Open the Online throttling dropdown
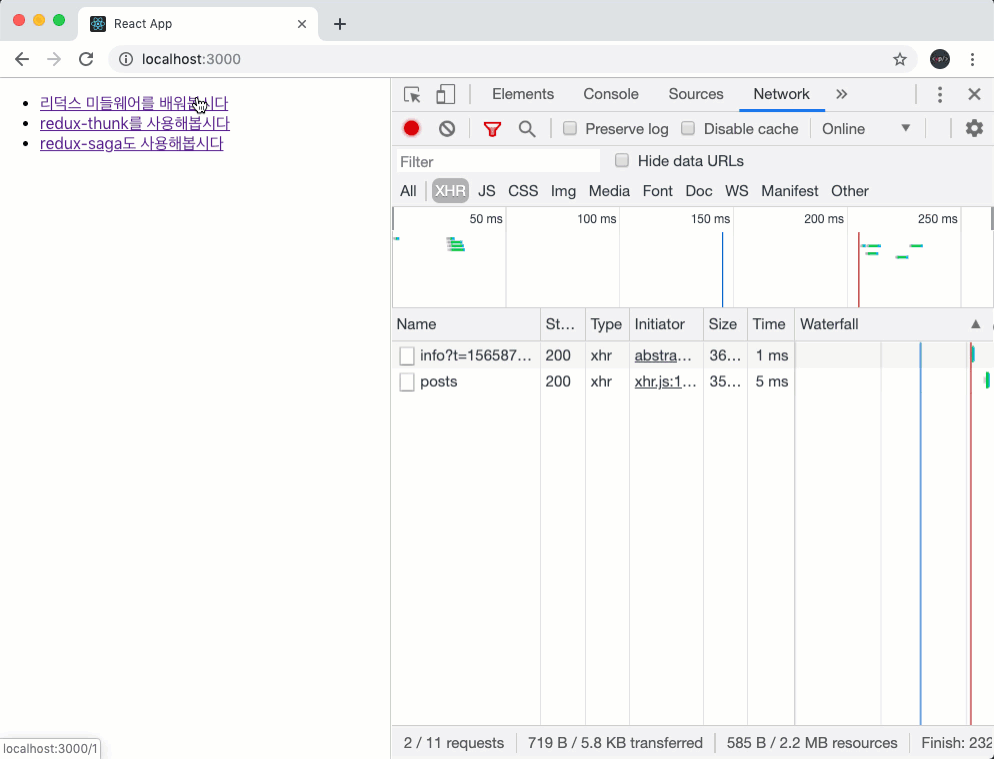 (866, 129)
